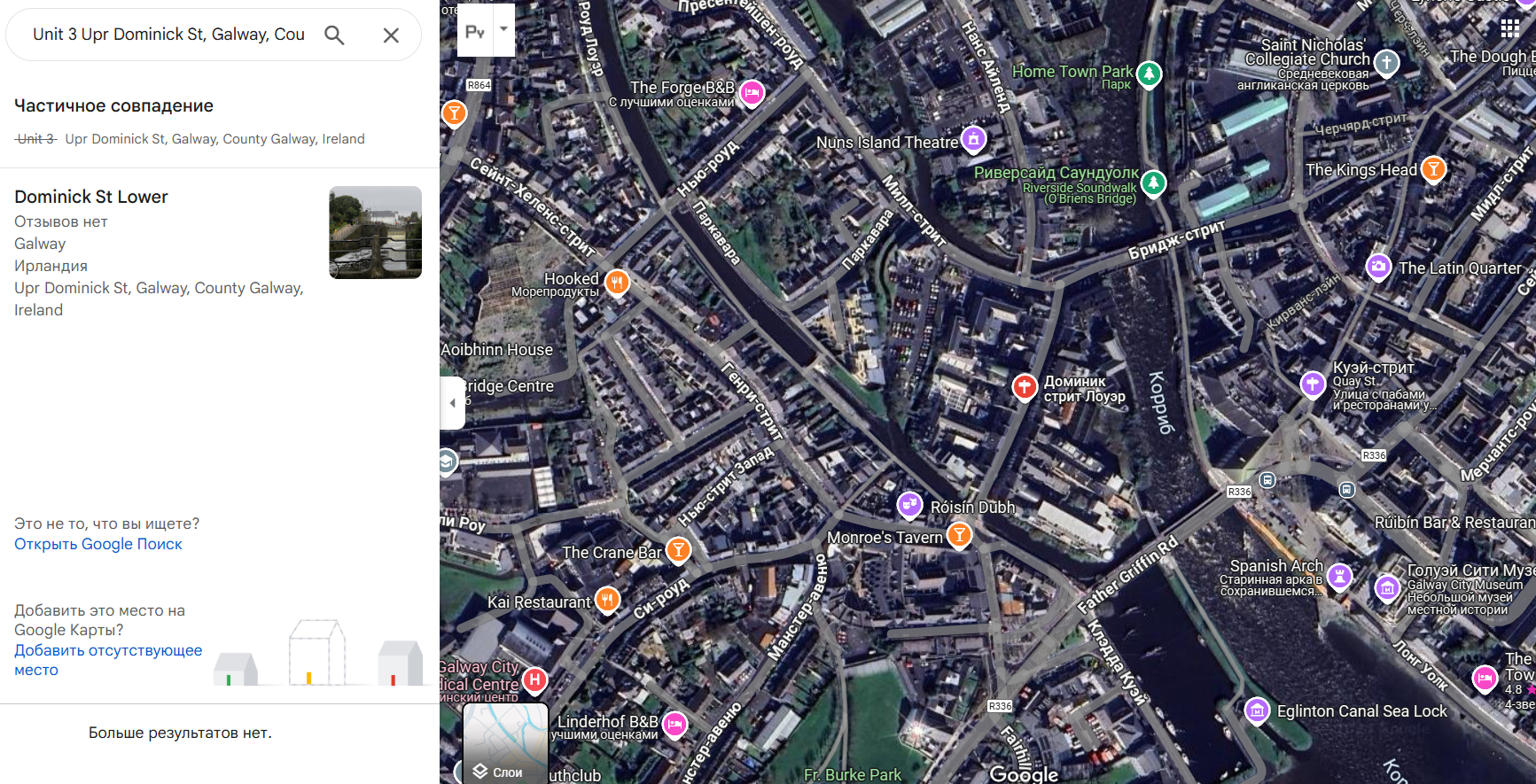The height and width of the screenshot is (784, 1536).
Task: Click the search magnifier icon
Action: (x=334, y=35)
